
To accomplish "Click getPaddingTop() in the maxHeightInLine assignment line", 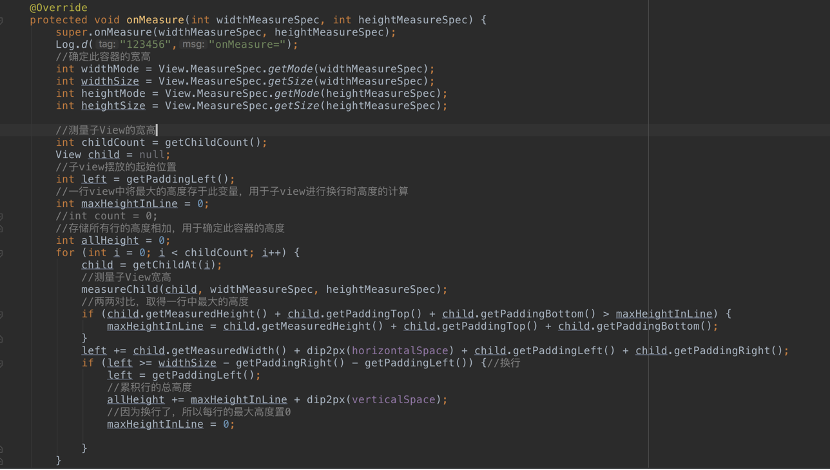I will pos(490,326).
